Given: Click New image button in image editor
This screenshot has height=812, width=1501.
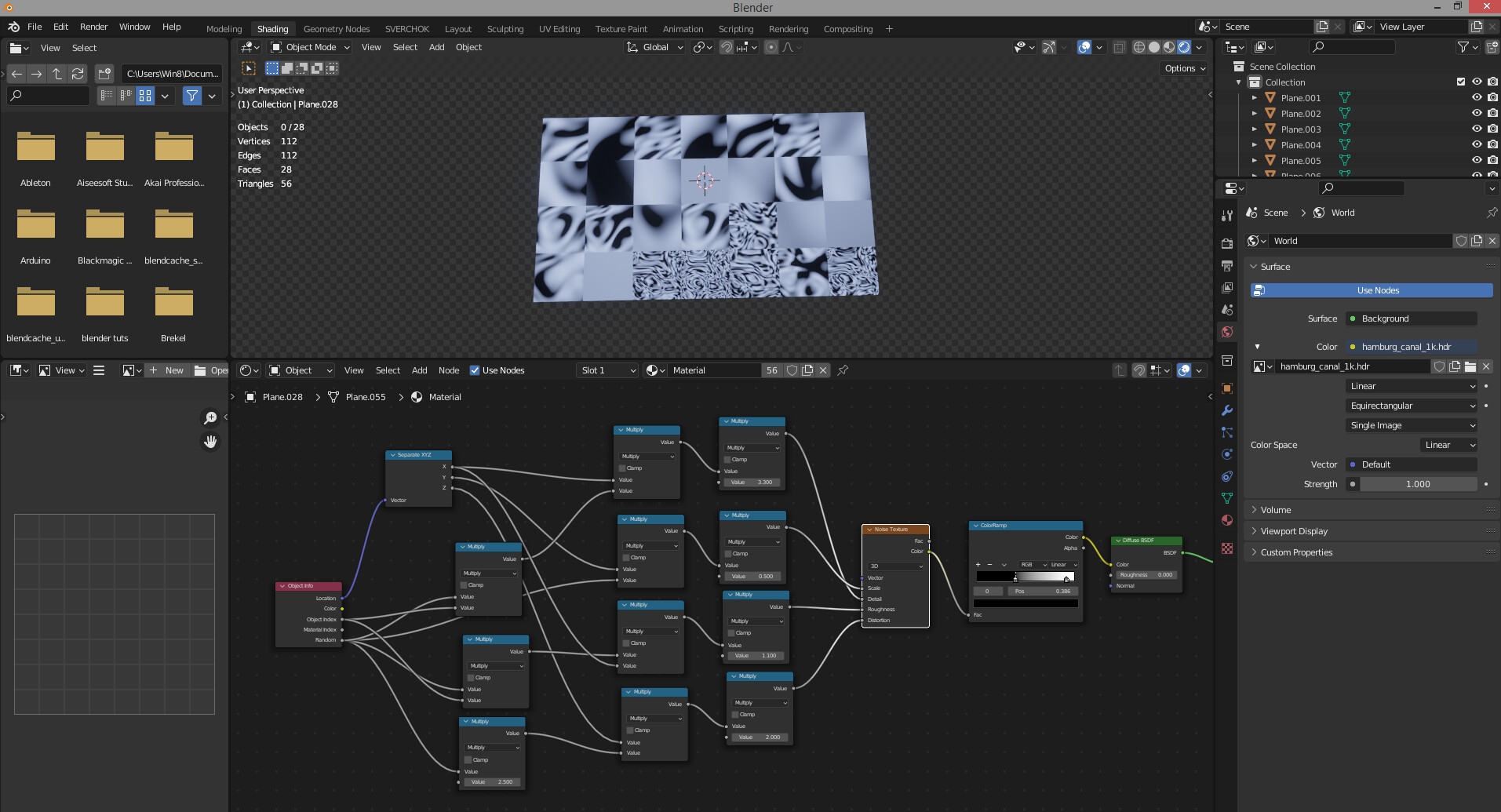Looking at the screenshot, I should tap(167, 370).
